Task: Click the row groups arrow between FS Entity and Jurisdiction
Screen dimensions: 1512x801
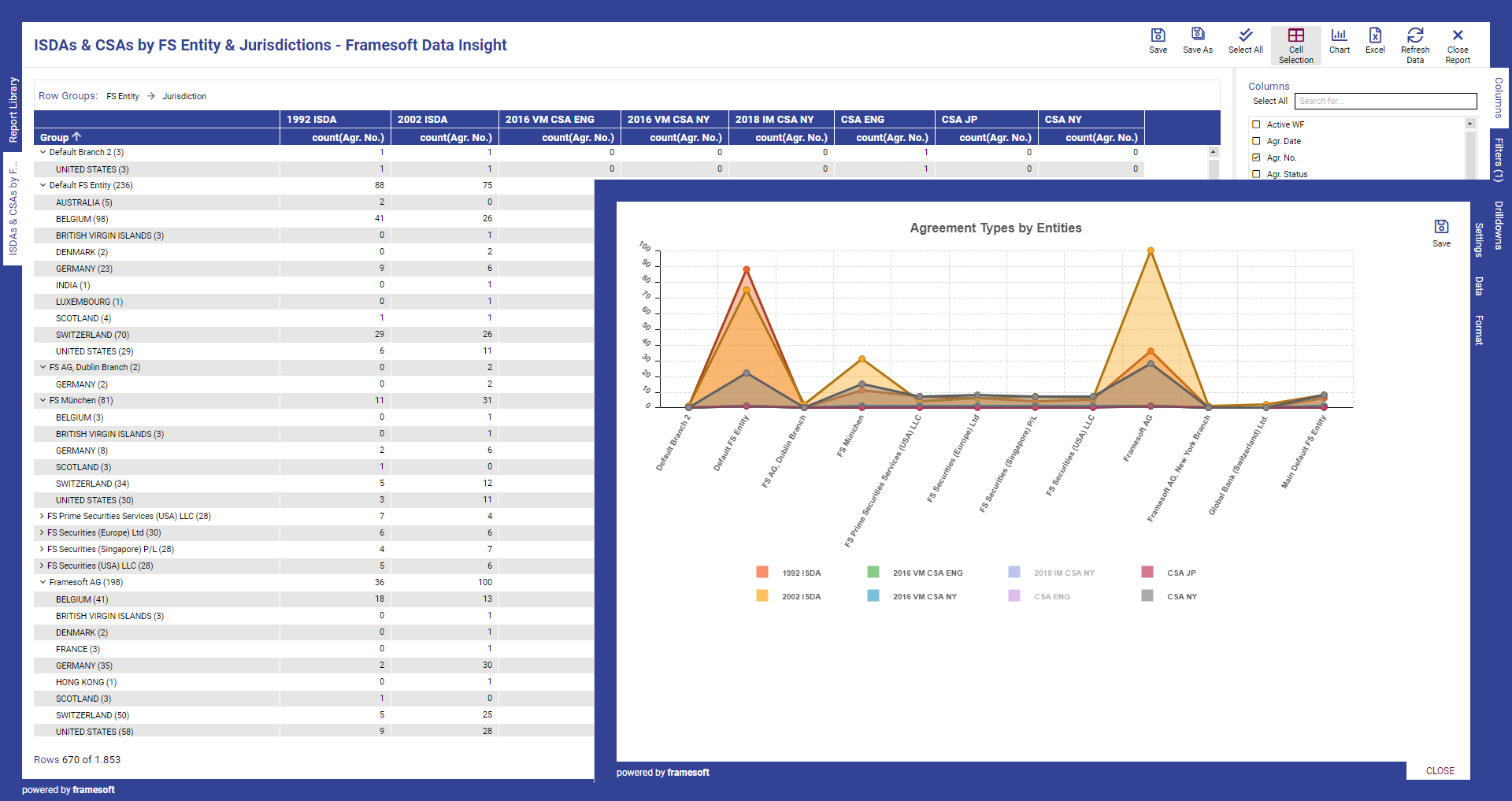Action: click(x=150, y=96)
